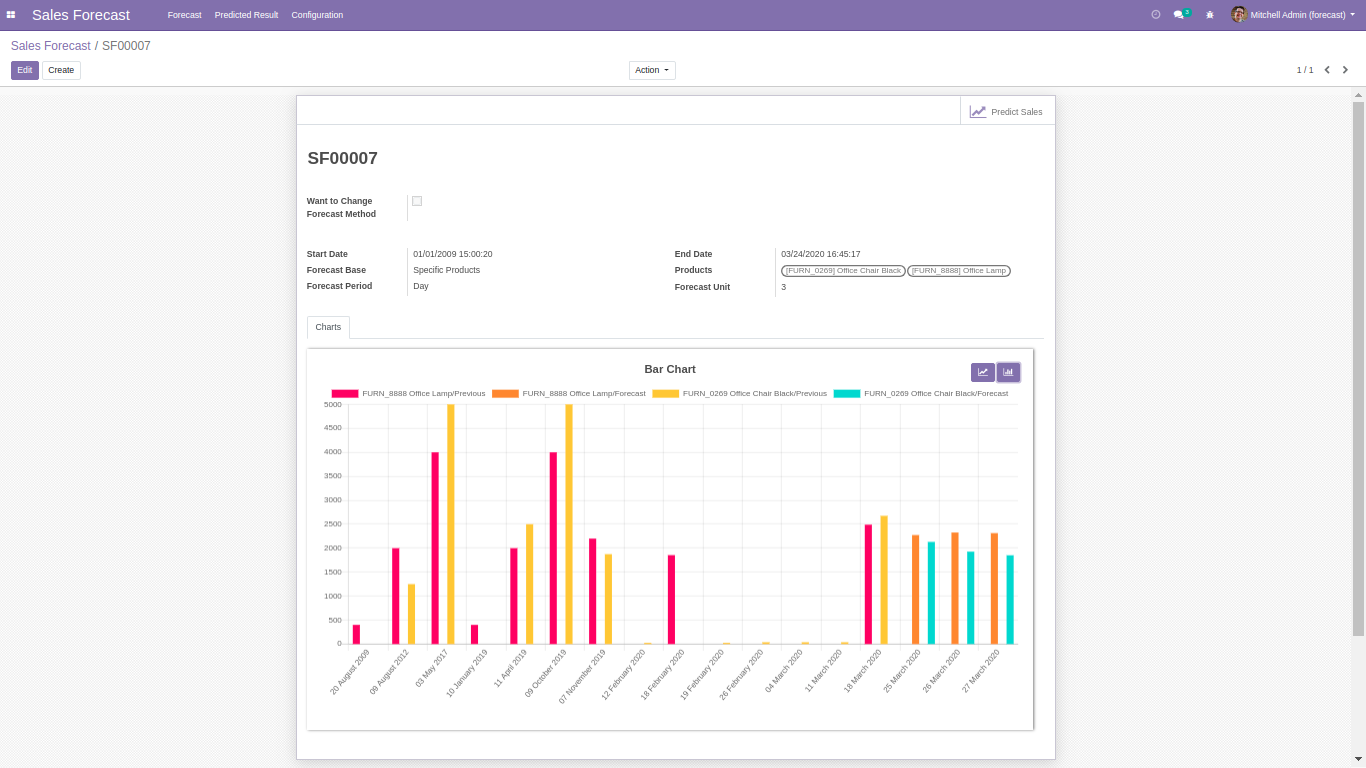Switch chart to line graph view
Image resolution: width=1366 pixels, height=768 pixels.
(x=982, y=372)
